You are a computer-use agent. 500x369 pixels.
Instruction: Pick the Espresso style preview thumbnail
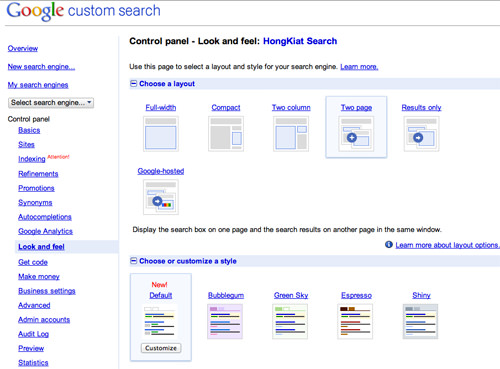click(355, 321)
